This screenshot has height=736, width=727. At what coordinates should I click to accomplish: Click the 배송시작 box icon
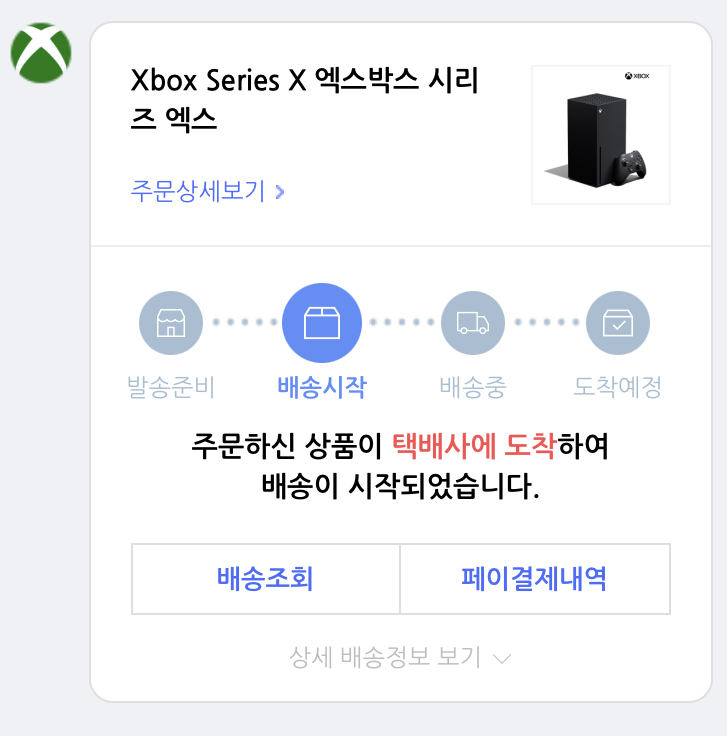[322, 323]
